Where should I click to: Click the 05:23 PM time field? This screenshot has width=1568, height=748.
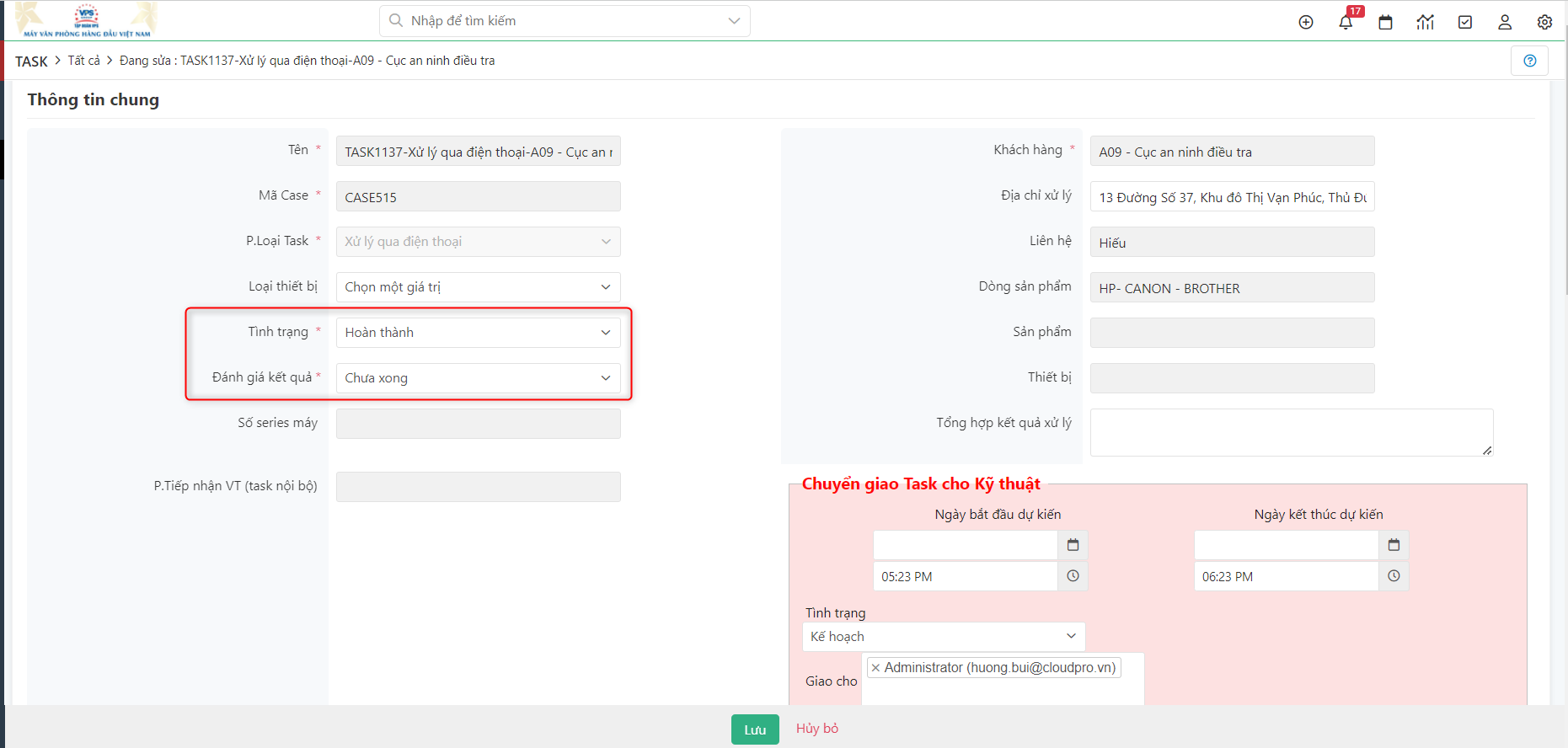(966, 576)
